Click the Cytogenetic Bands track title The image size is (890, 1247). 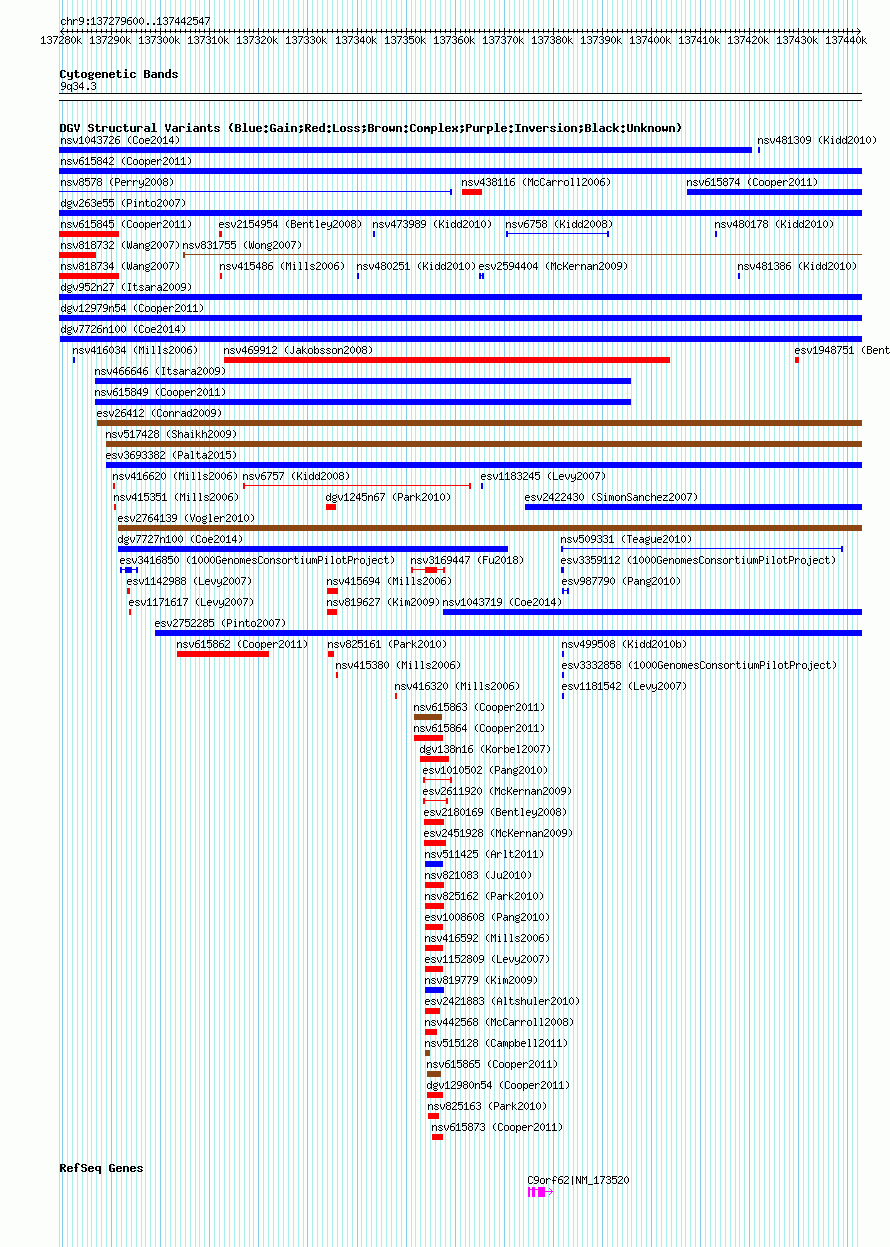tap(119, 74)
